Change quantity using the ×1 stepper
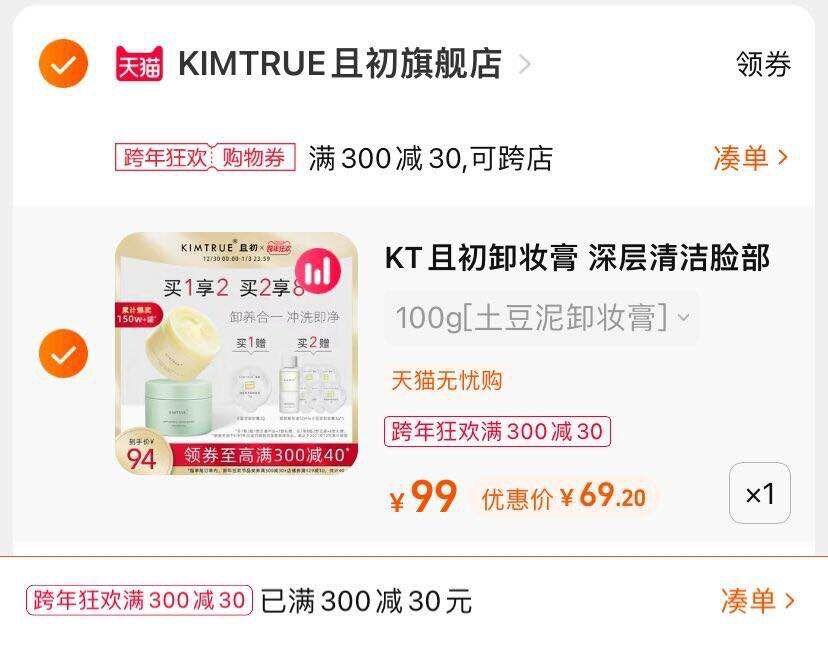828x645 pixels. 760,493
